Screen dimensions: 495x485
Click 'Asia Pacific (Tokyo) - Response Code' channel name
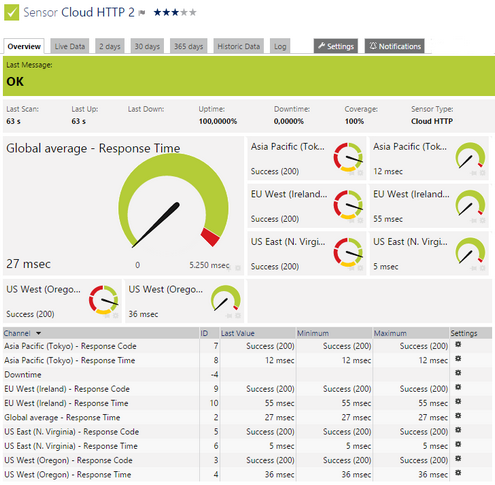pos(70,346)
